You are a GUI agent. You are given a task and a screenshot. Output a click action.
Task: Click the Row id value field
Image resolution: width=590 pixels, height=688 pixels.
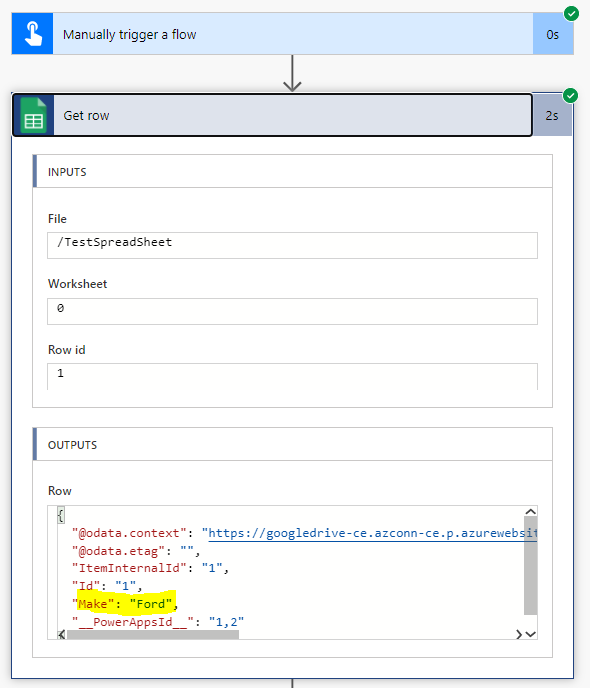coord(293,376)
